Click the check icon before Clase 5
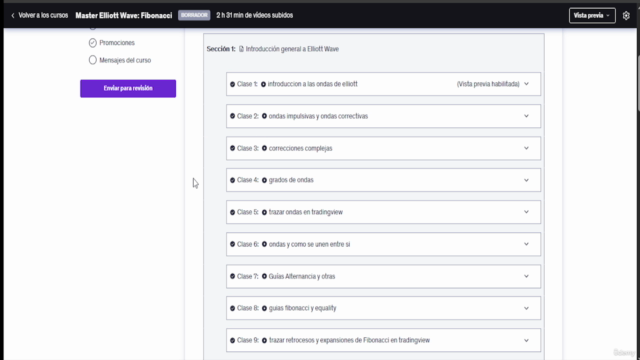The width and height of the screenshot is (640, 360). pyautogui.click(x=232, y=212)
